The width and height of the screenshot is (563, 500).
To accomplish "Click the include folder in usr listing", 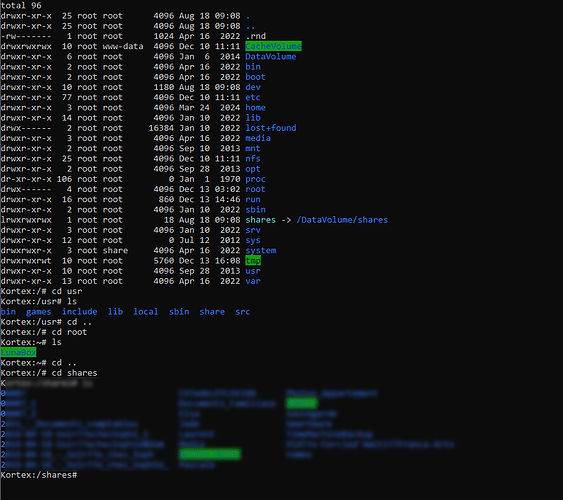I will click(80, 312).
